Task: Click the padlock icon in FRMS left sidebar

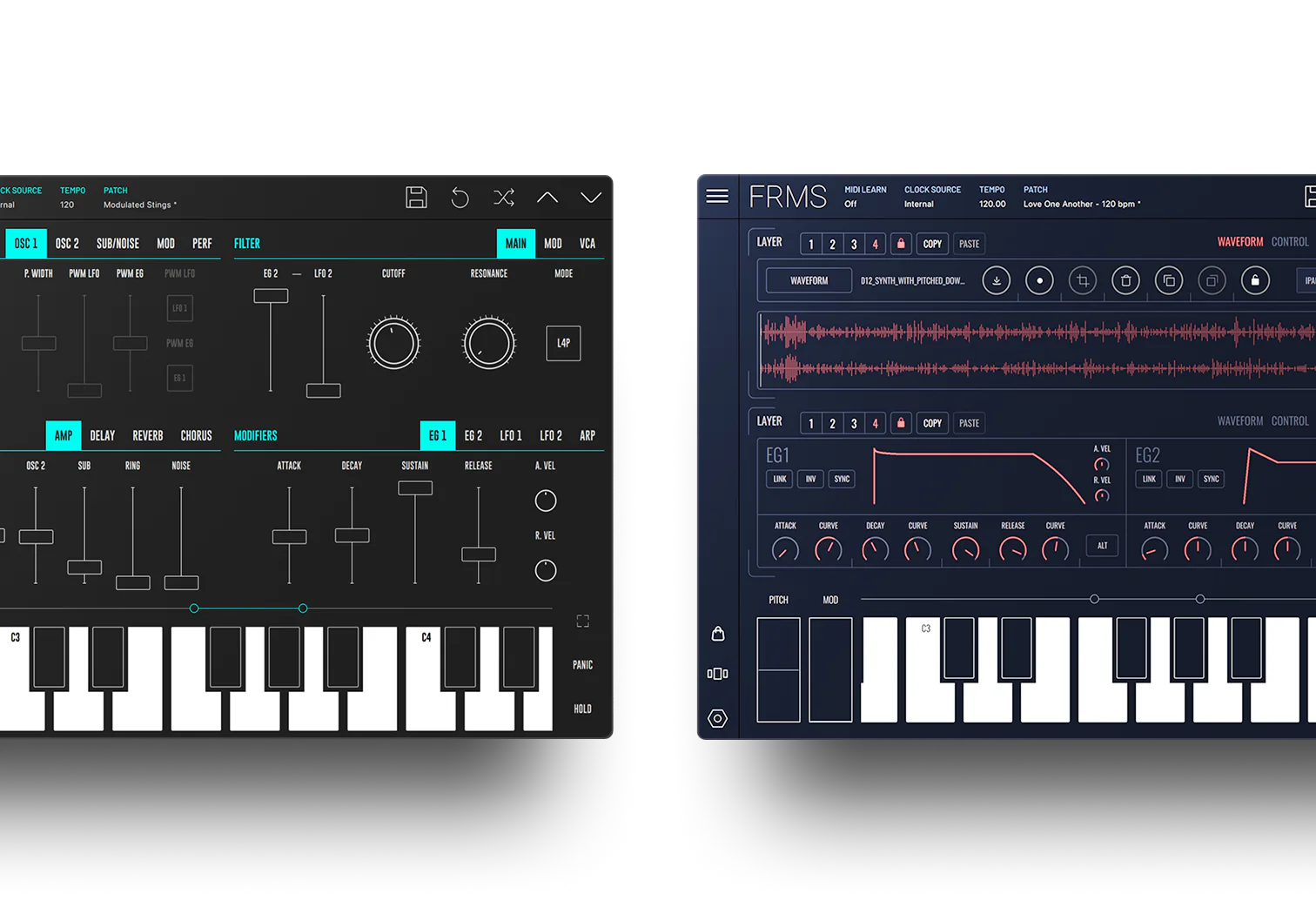Action: point(718,633)
